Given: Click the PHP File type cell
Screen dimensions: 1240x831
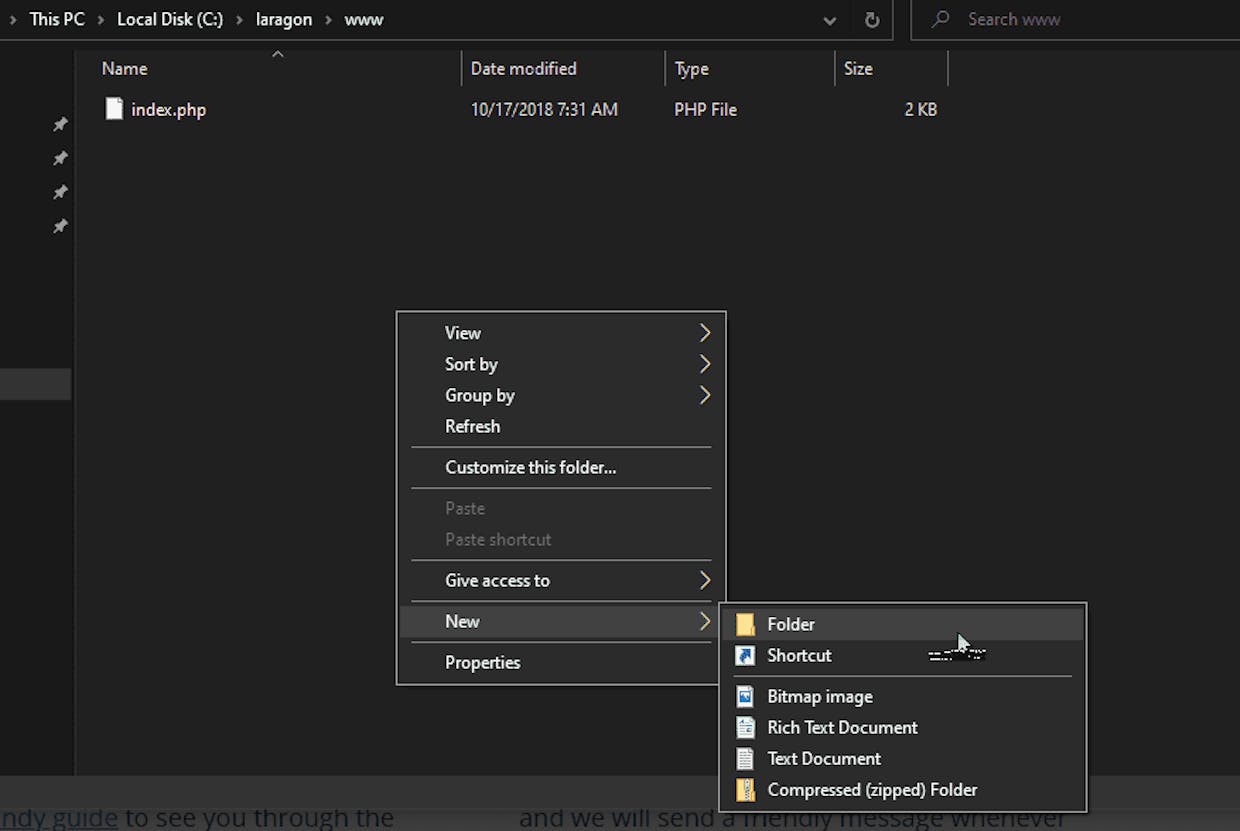Looking at the screenshot, I should click(x=705, y=110).
